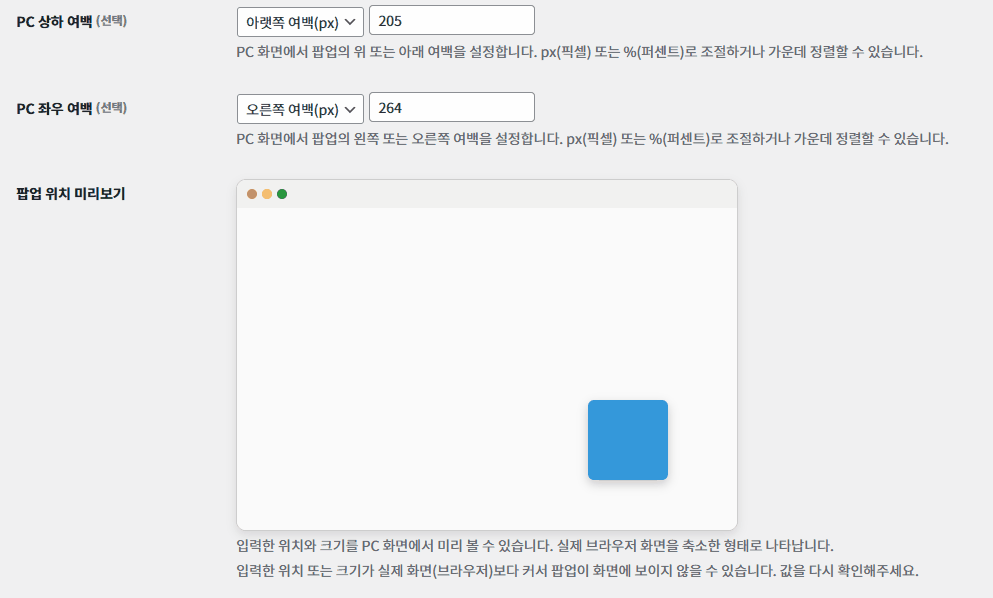Click the warning text '값을 다시 확인해주세요'
The height and width of the screenshot is (598, 993).
point(849,571)
